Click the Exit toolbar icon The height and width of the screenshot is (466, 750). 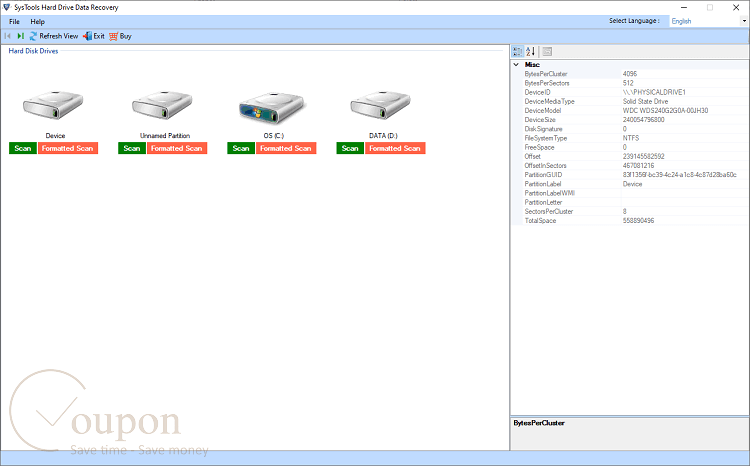[88, 36]
